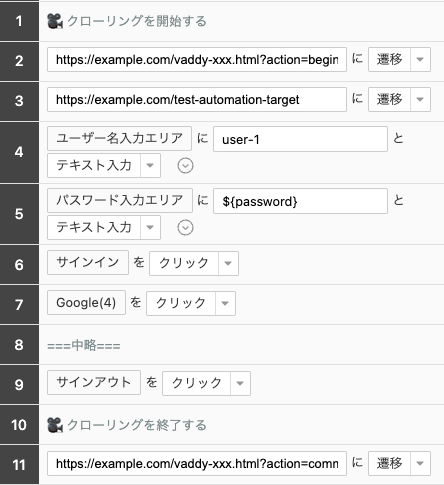Screen dimensions: 444x485
Task: Open the 遷移 dropdown arrow in step 2
Action: coord(420,60)
